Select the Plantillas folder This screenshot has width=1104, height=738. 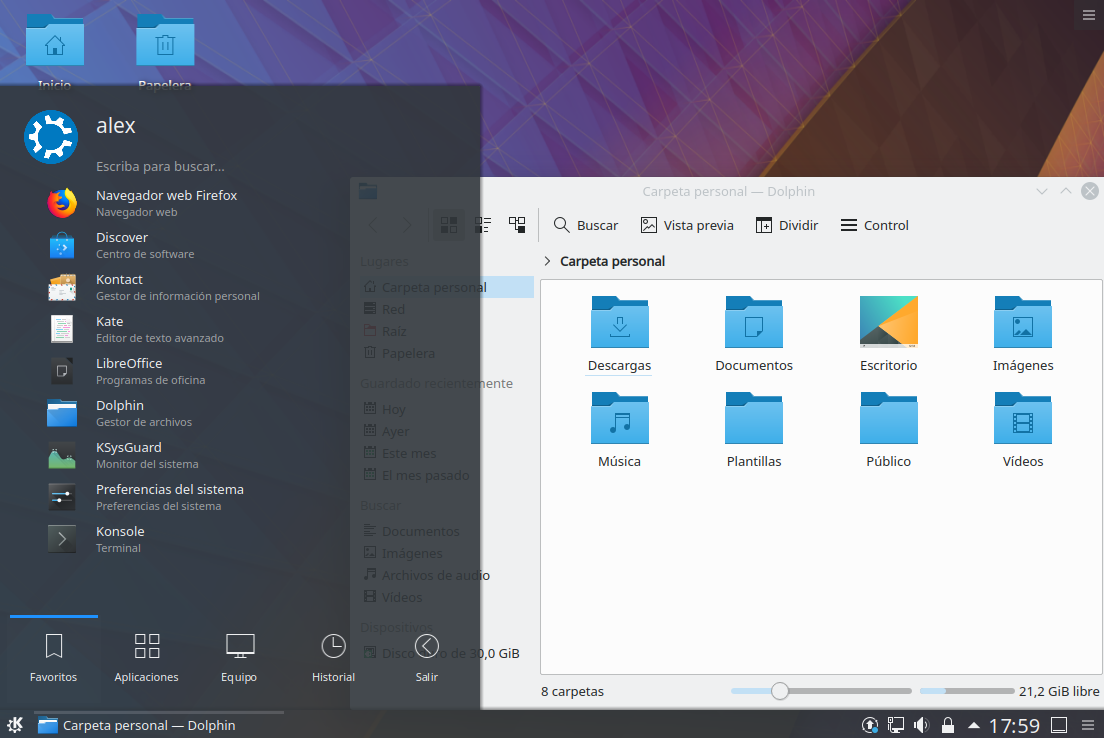point(754,430)
